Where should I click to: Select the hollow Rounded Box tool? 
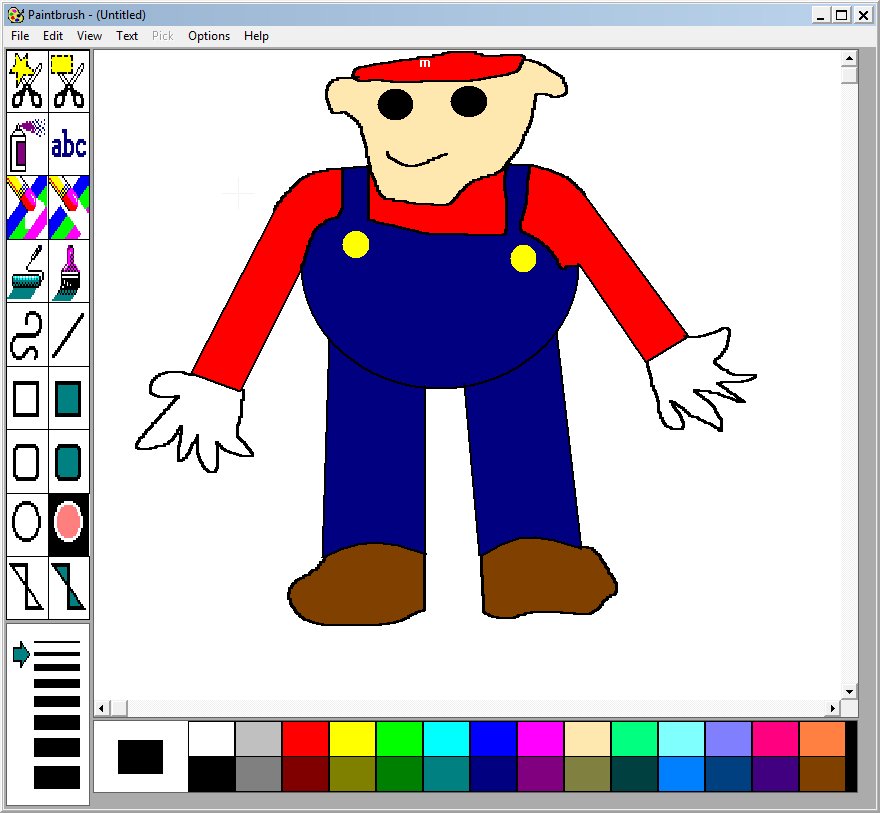pos(27,462)
